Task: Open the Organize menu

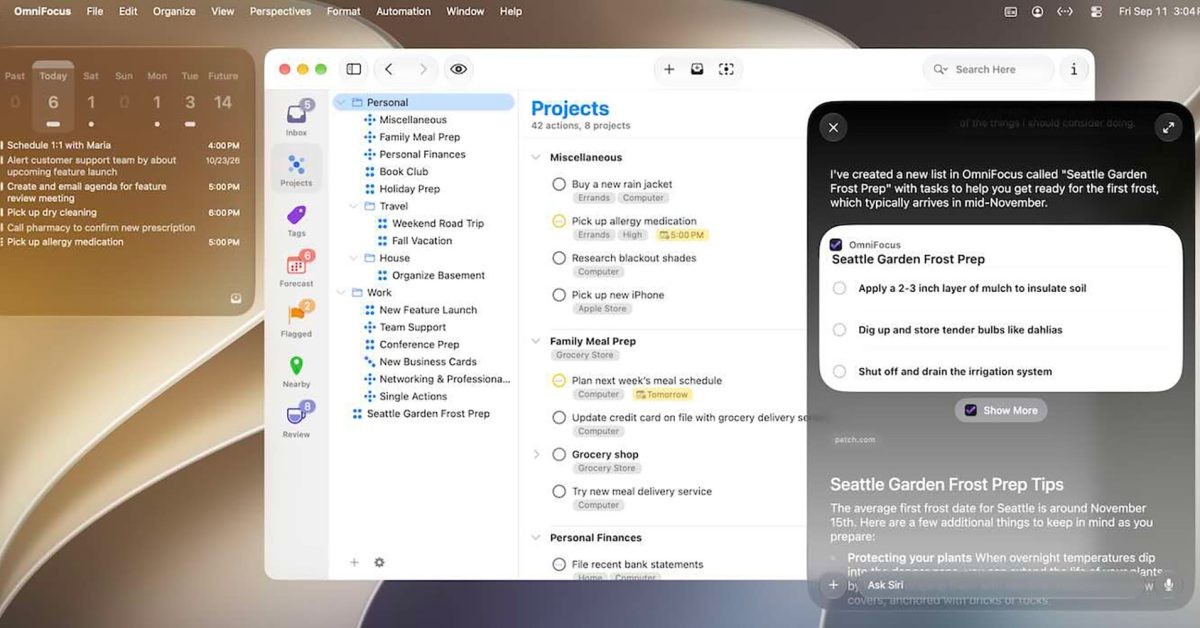Action: pyautogui.click(x=174, y=12)
